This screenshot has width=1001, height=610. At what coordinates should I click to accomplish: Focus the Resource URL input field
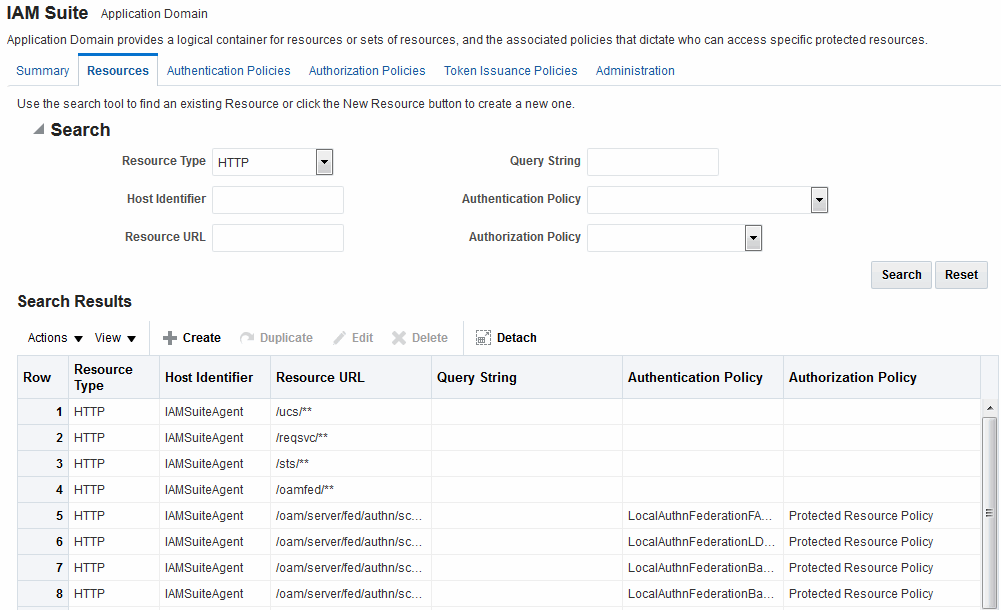[278, 238]
